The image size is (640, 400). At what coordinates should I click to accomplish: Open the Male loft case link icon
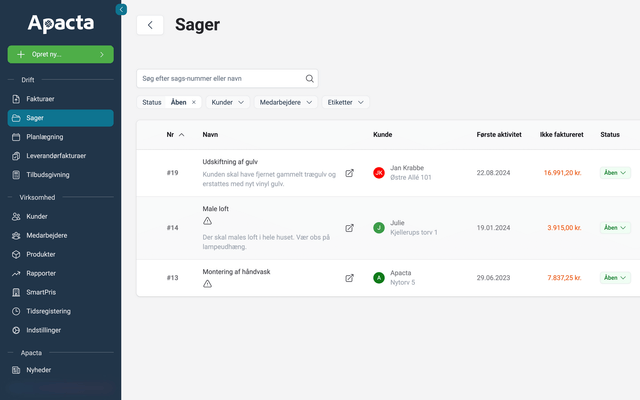(349, 228)
